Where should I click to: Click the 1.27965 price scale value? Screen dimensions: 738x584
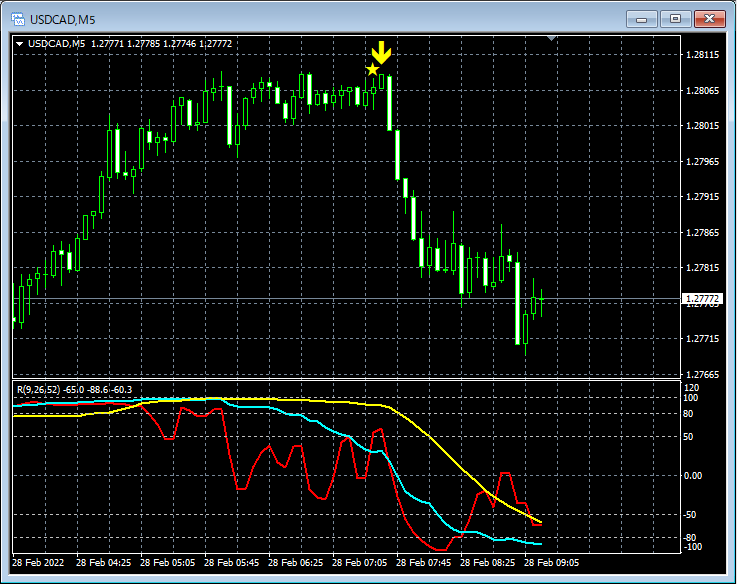coord(703,161)
